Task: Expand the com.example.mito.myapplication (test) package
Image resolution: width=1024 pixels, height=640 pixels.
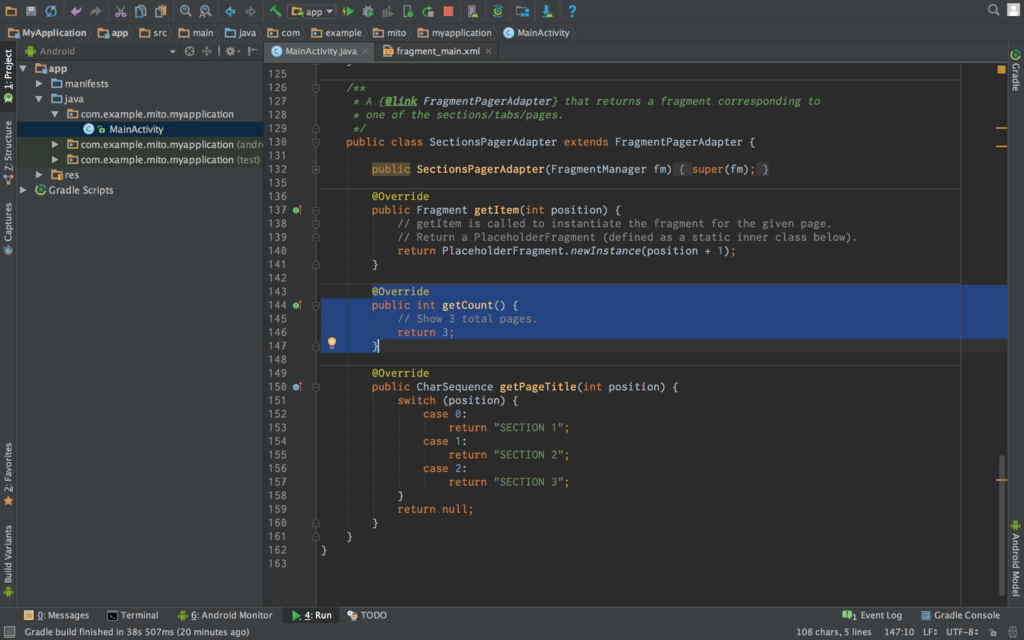Action: [x=55, y=160]
